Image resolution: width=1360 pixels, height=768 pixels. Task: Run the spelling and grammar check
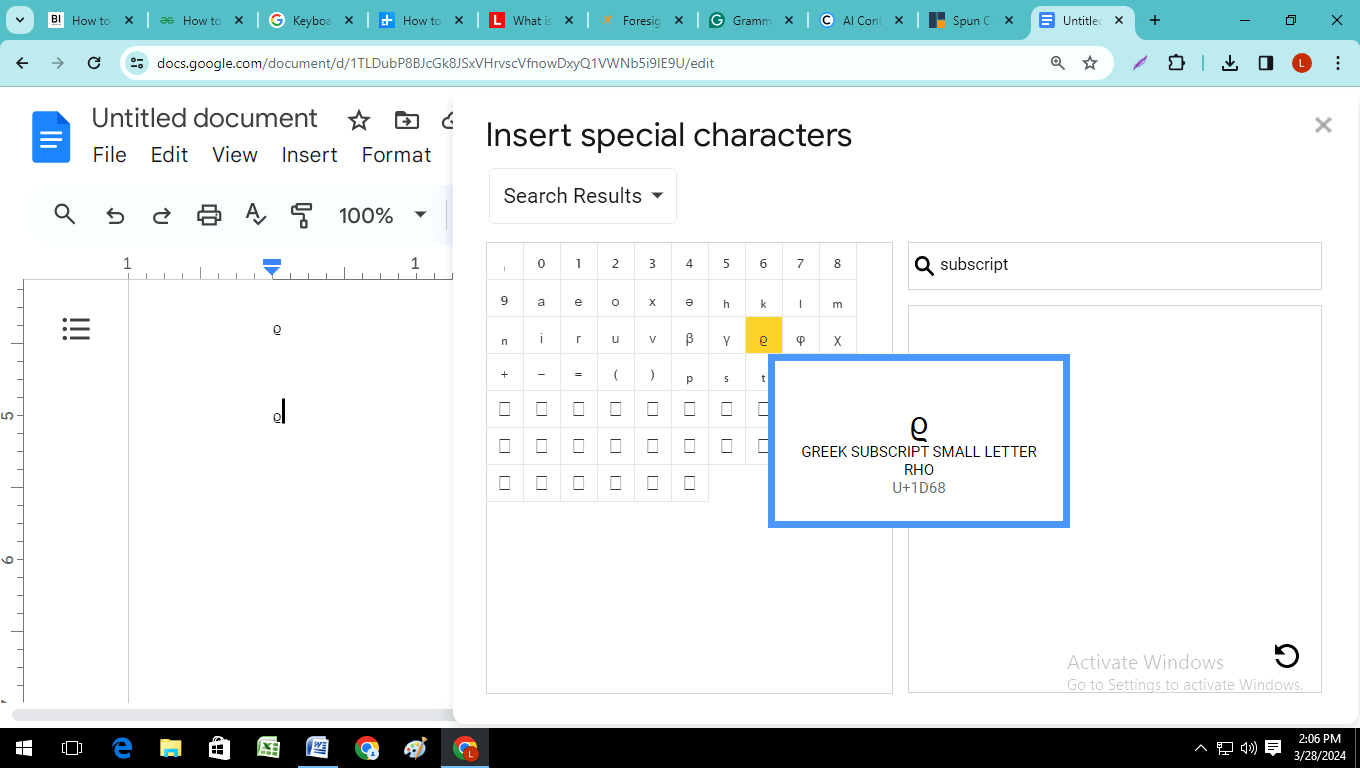(x=255, y=214)
